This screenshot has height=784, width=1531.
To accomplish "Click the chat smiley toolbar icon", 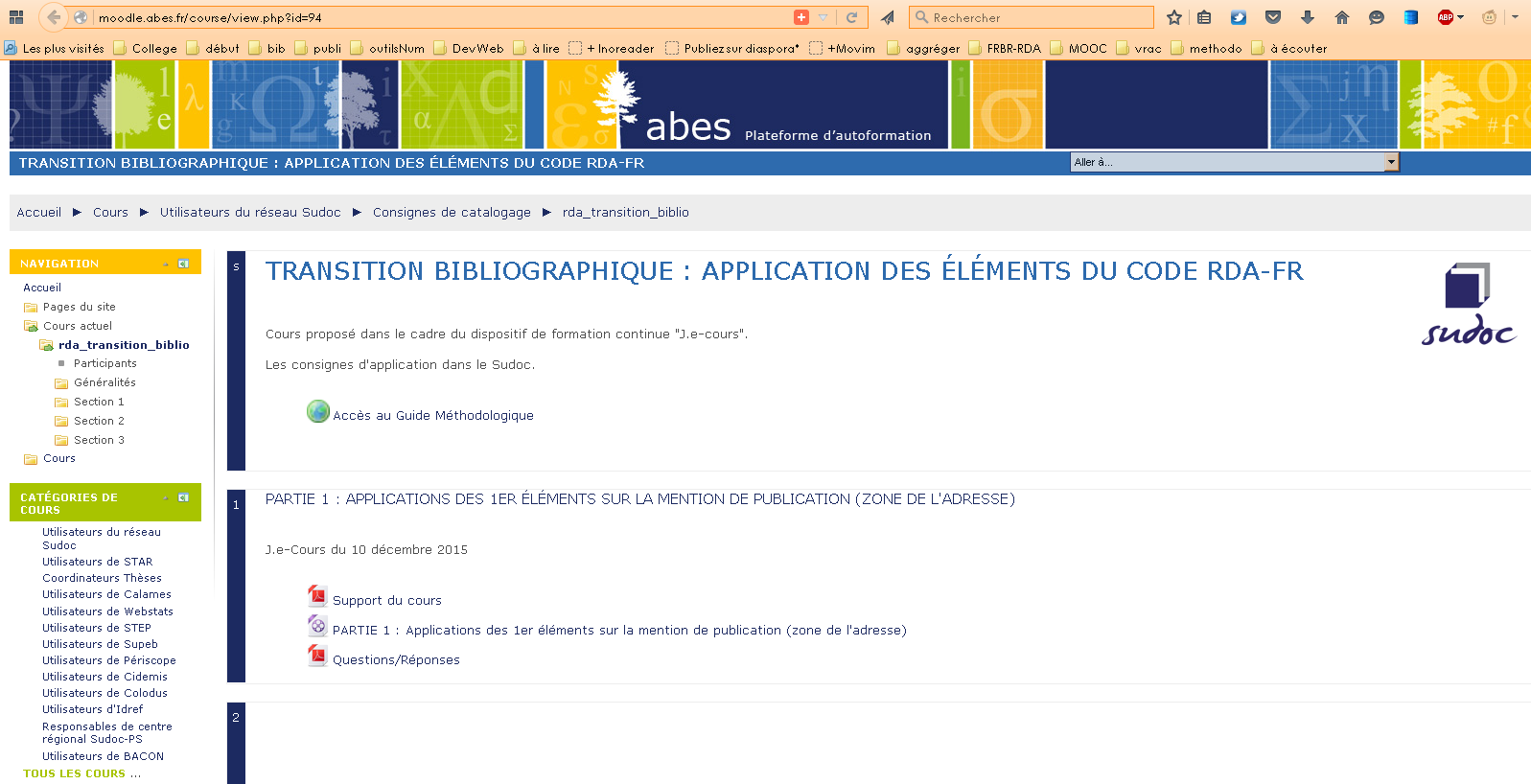I will [x=1377, y=17].
